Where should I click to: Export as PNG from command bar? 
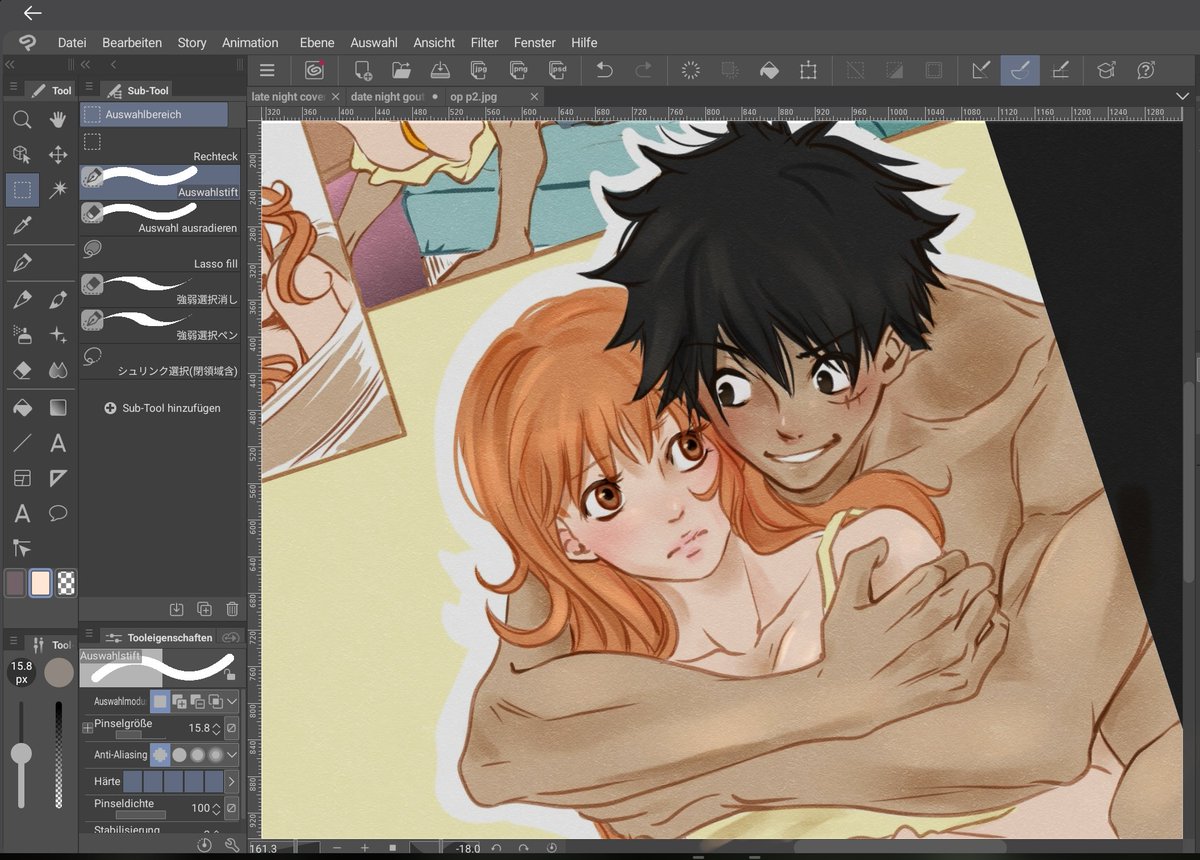coord(518,70)
